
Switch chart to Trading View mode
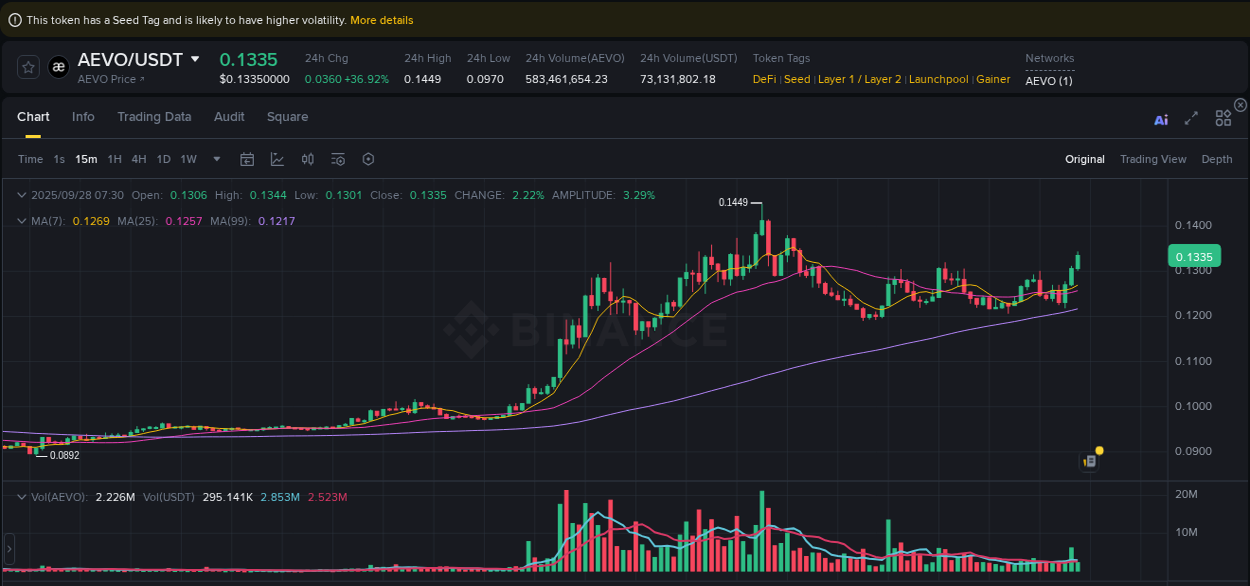click(1153, 159)
